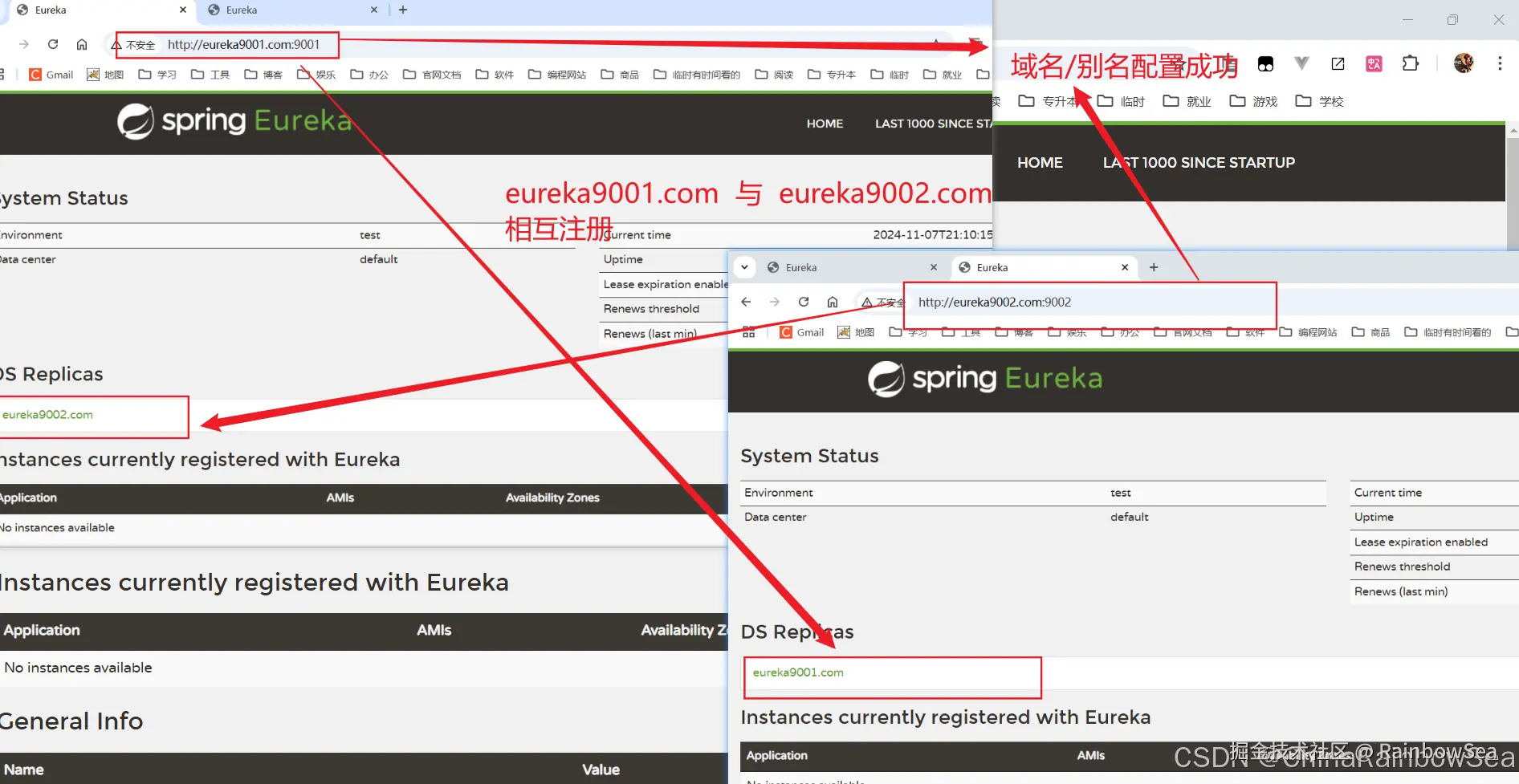Screen dimensions: 1519x784
Task: Select 'Lease expiration enabled' on the eureka9002 page
Action: [1421, 542]
